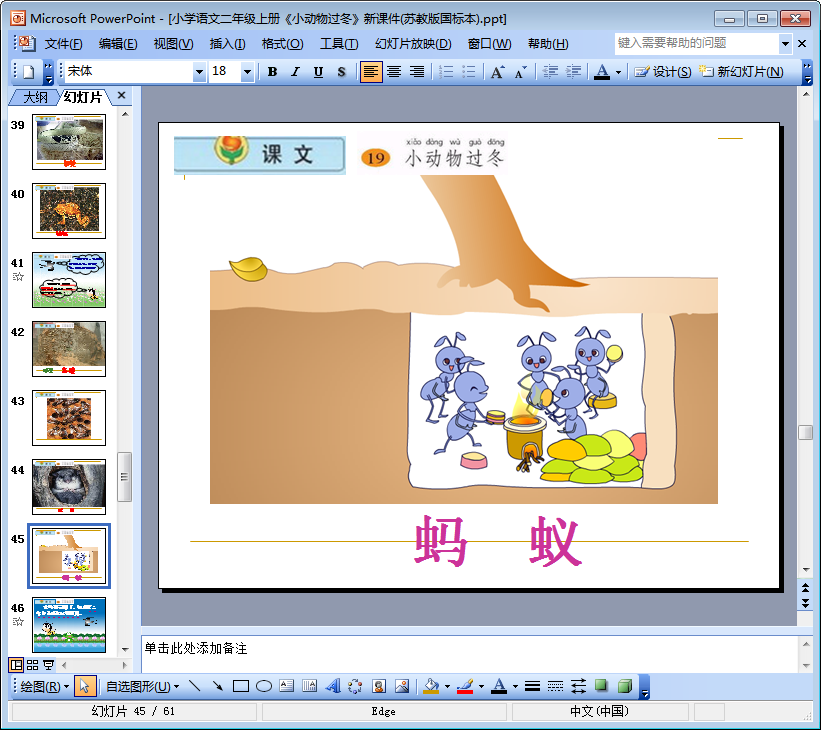This screenshot has width=821, height=730.
Task: Toggle numbered list formatting
Action: (446, 72)
